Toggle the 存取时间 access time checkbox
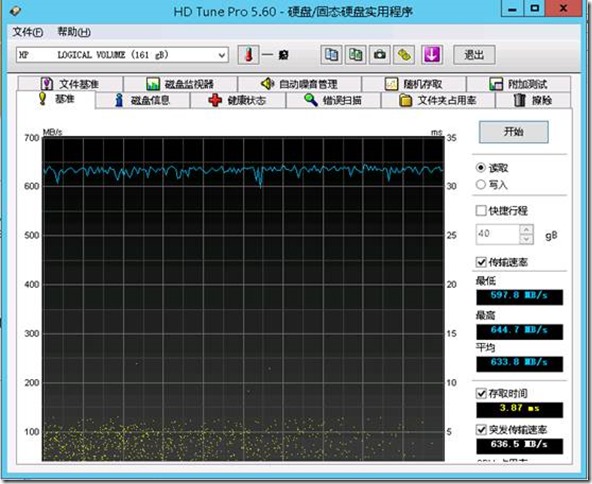Image resolution: width=592 pixels, height=484 pixels. (x=481, y=394)
